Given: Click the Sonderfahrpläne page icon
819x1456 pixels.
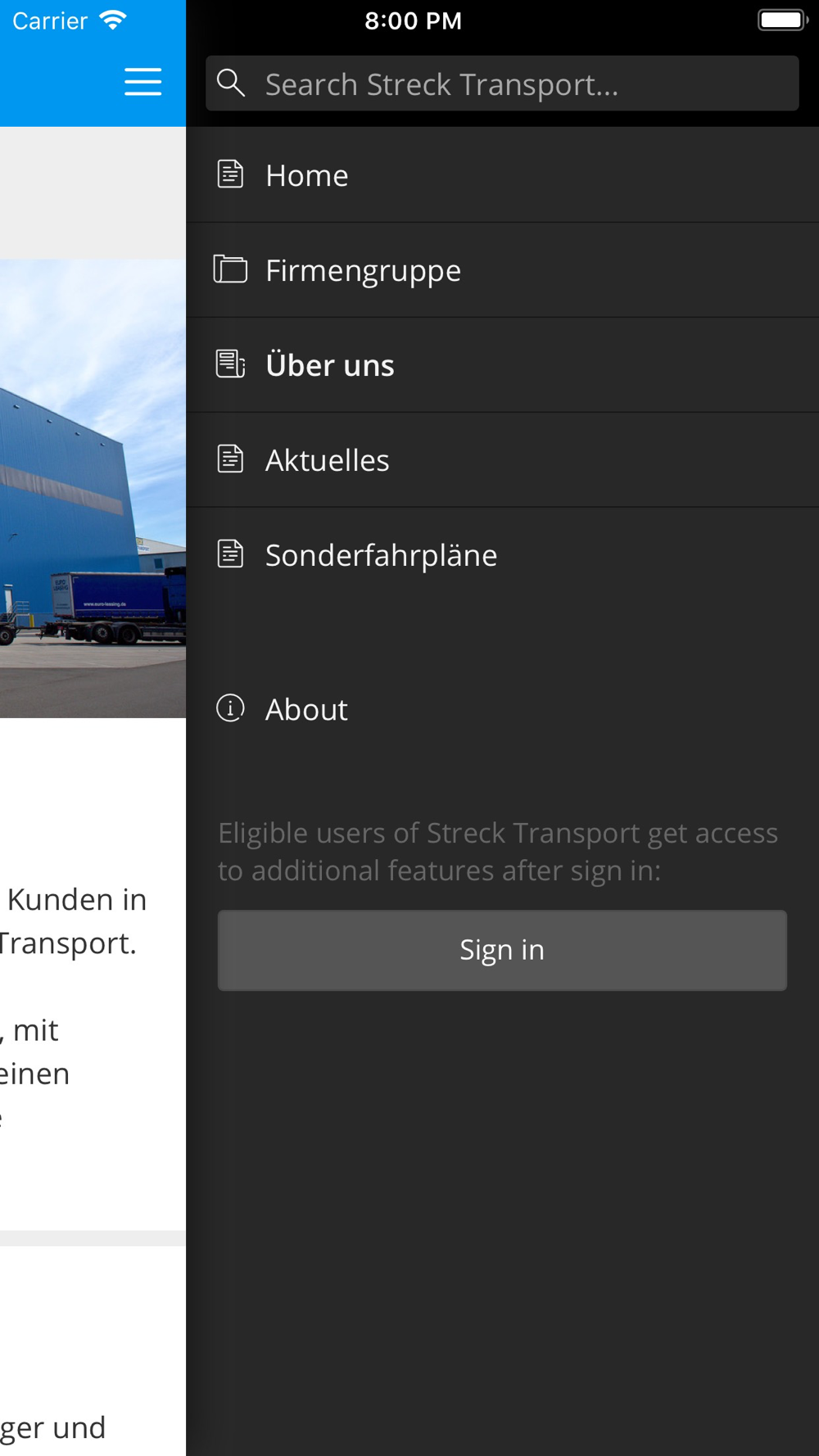Looking at the screenshot, I should (230, 554).
